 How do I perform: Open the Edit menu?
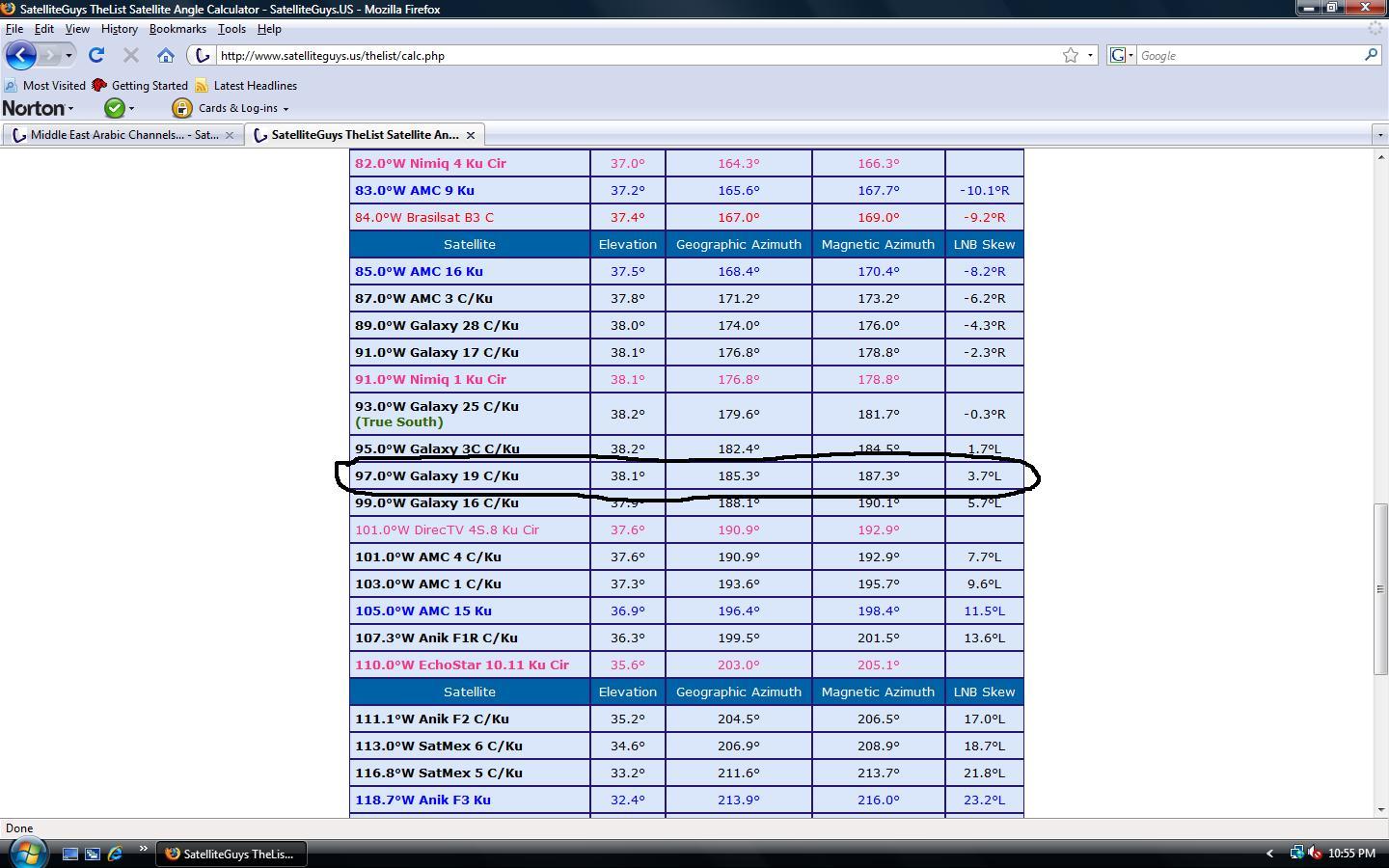(44, 29)
